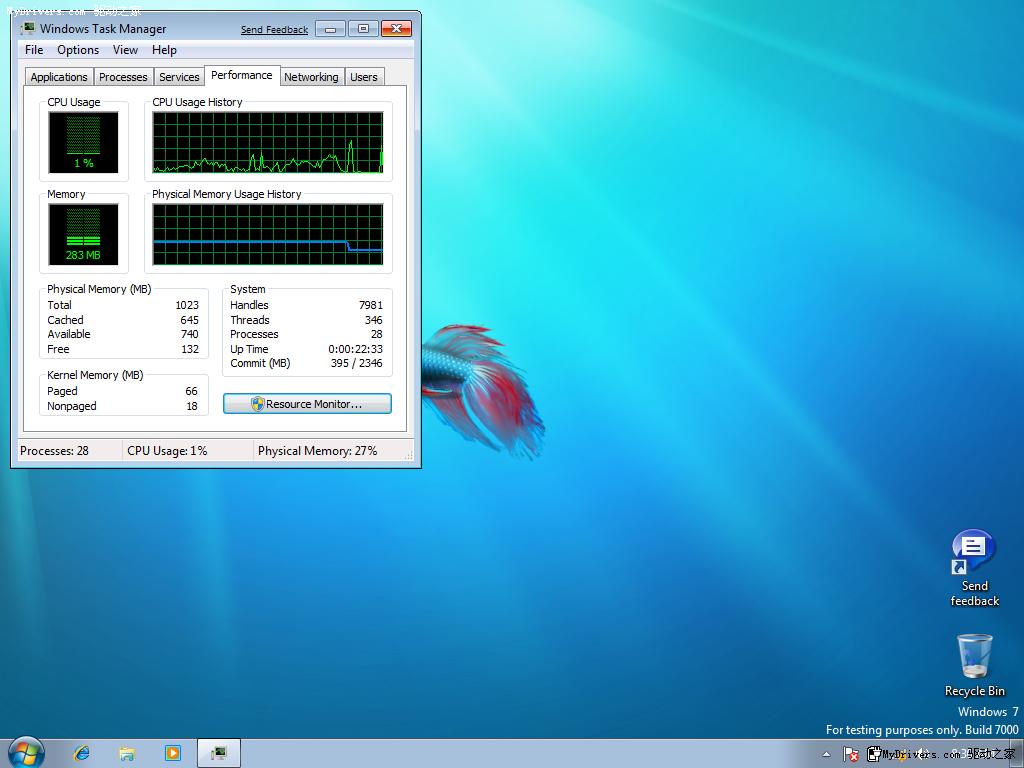Select the Performance tab
The width and height of the screenshot is (1024, 768).
pos(242,75)
